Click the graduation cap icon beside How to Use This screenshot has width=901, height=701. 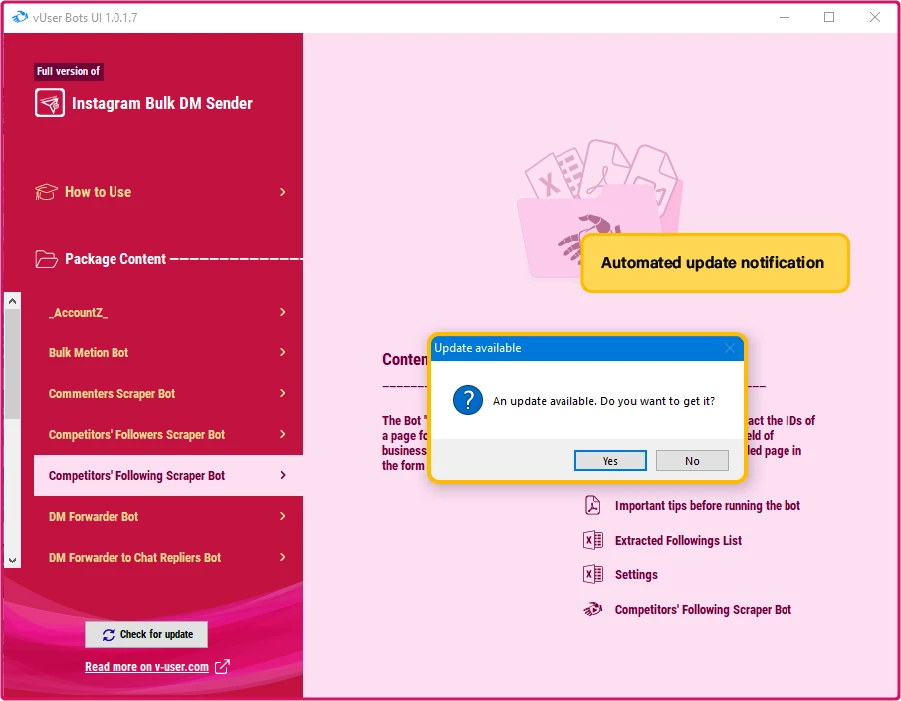coord(46,192)
